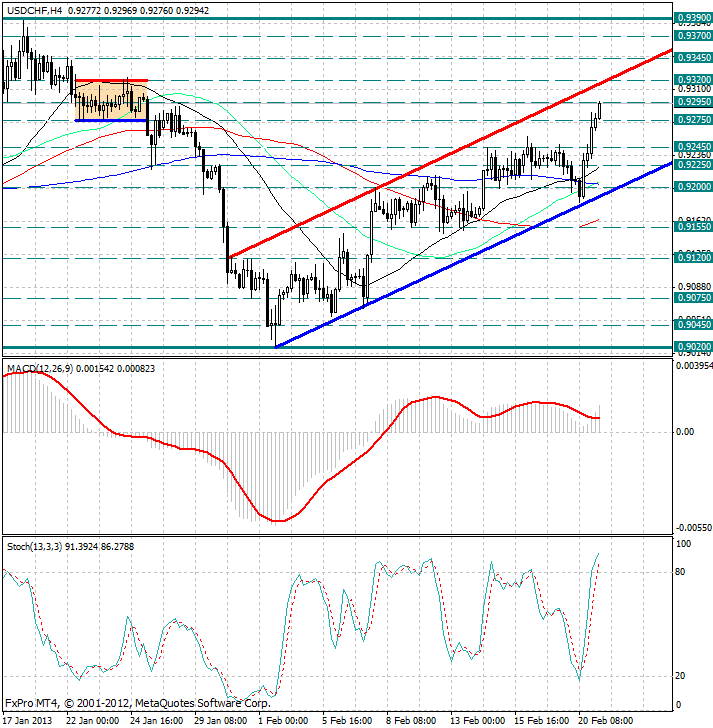
Task: Click the 100 level on Stochastic scale
Action: (684, 544)
